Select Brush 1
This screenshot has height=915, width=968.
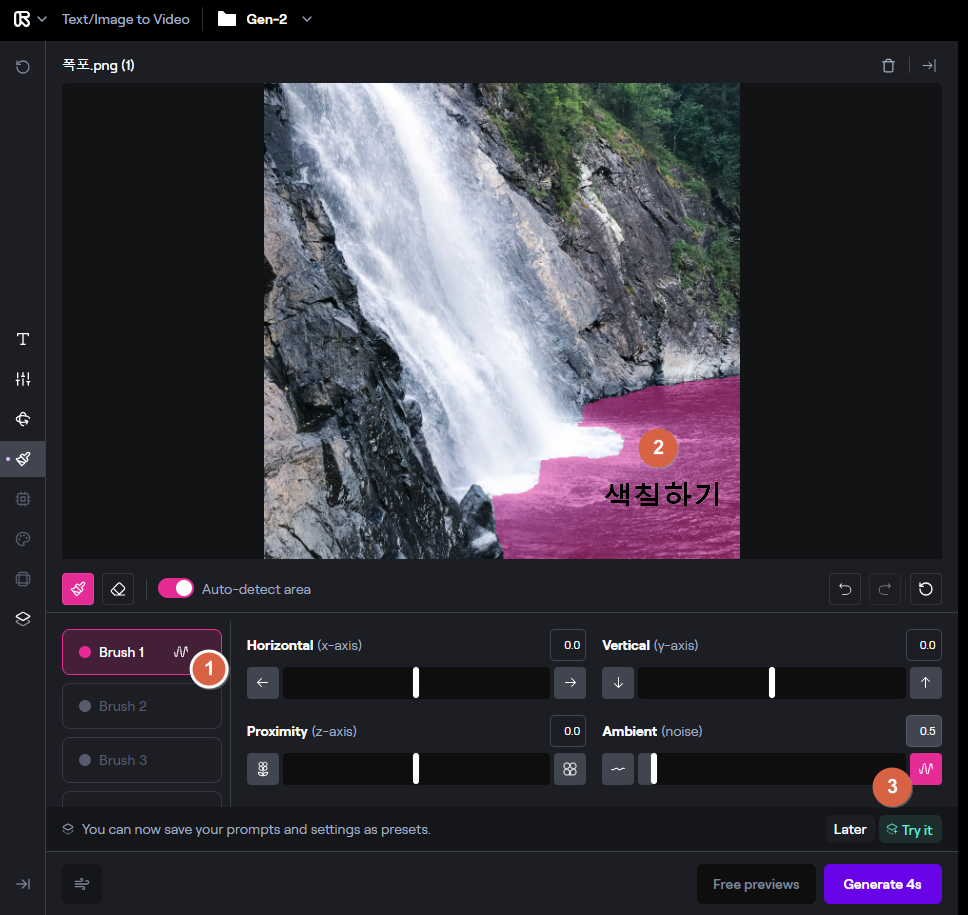142,652
